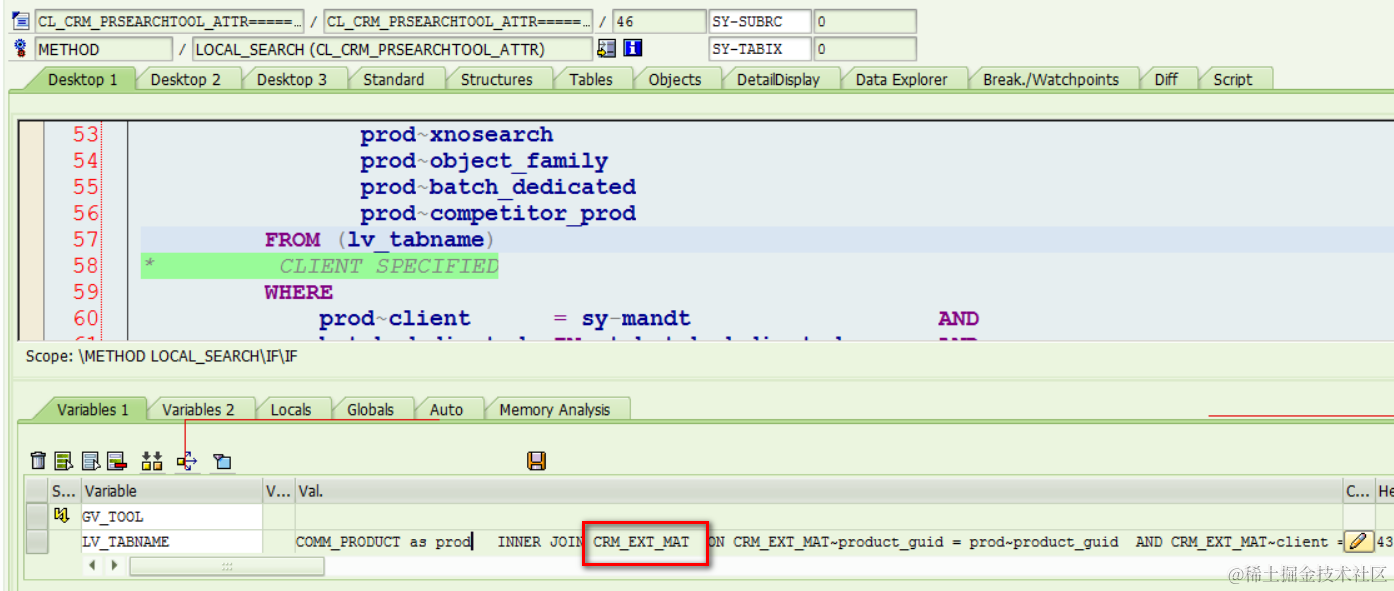This screenshot has height=591, width=1394.
Task: Click the LOCAL_SEARCH method name field
Action: click(392, 49)
